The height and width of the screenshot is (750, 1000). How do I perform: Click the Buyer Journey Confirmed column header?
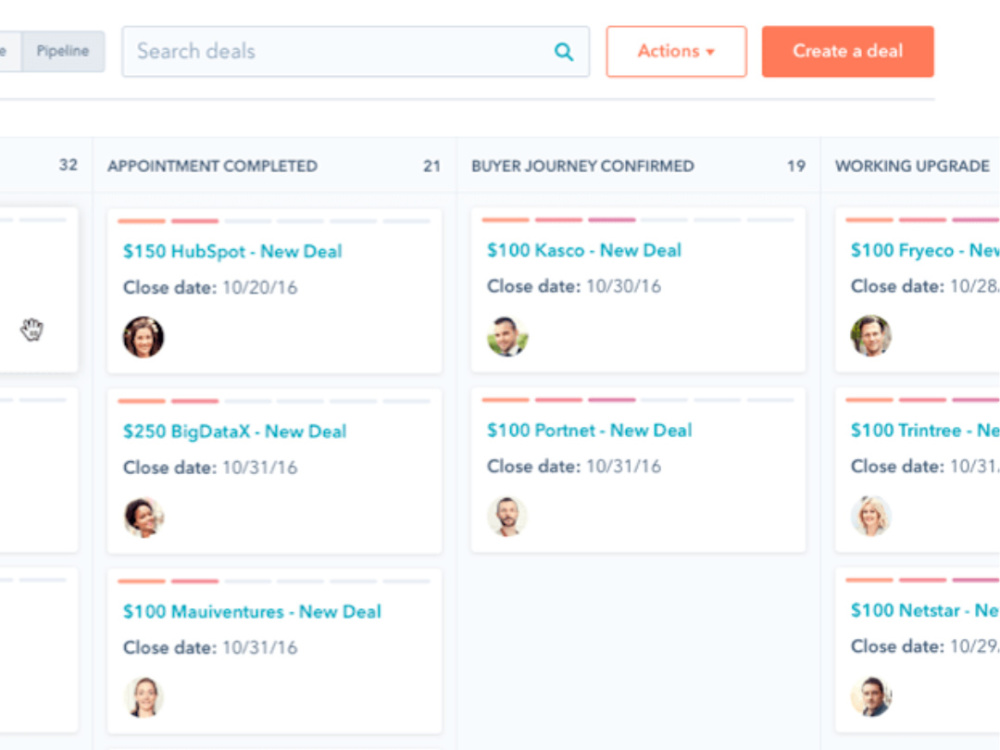click(x=583, y=166)
